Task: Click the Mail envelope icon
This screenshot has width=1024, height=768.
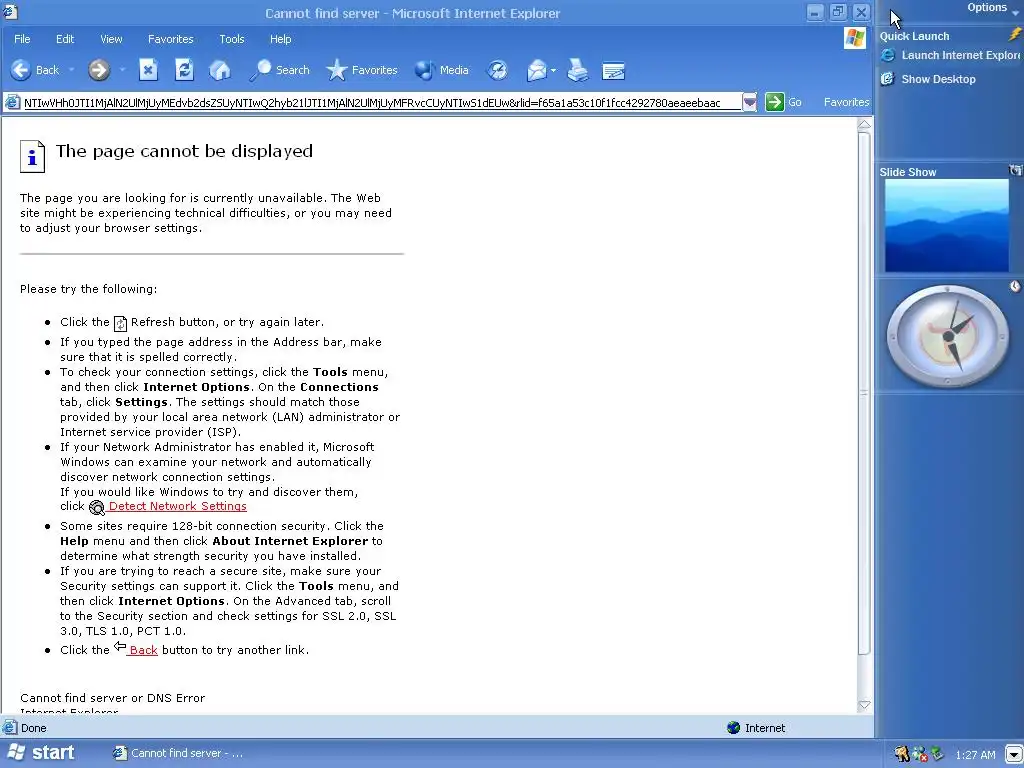Action: pyautogui.click(x=536, y=70)
